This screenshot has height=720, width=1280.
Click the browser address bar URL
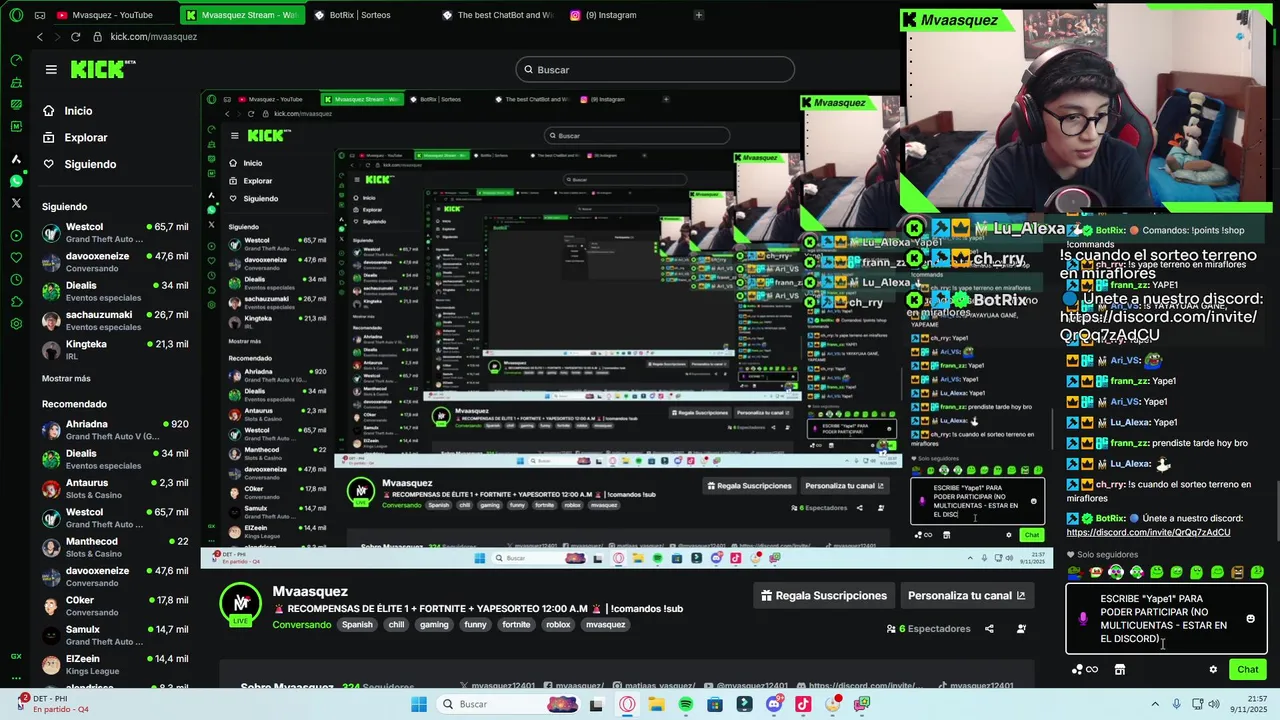[153, 37]
